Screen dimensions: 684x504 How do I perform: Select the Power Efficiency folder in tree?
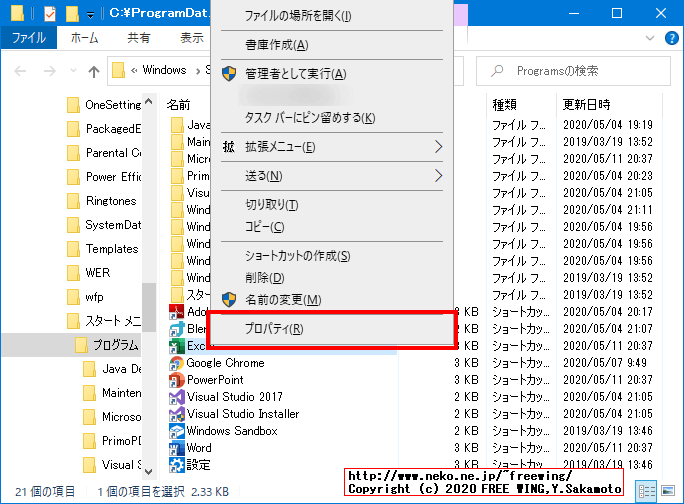coord(104,177)
